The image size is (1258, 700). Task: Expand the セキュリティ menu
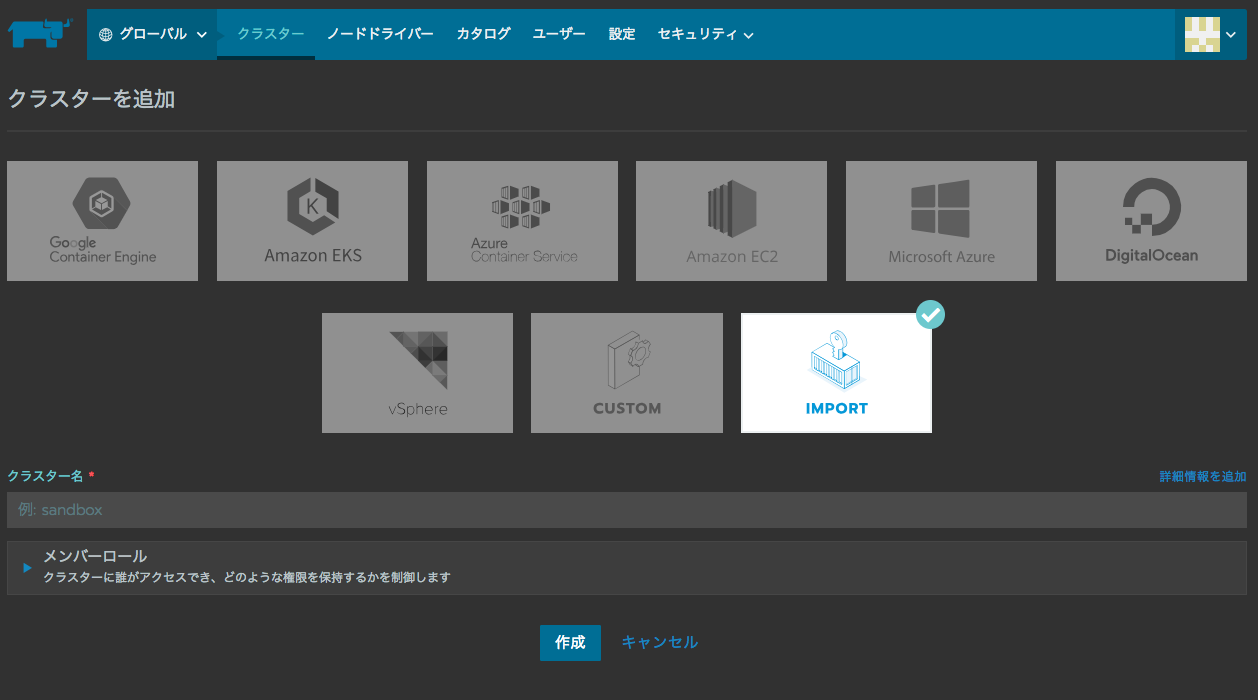pyautogui.click(x=705, y=34)
